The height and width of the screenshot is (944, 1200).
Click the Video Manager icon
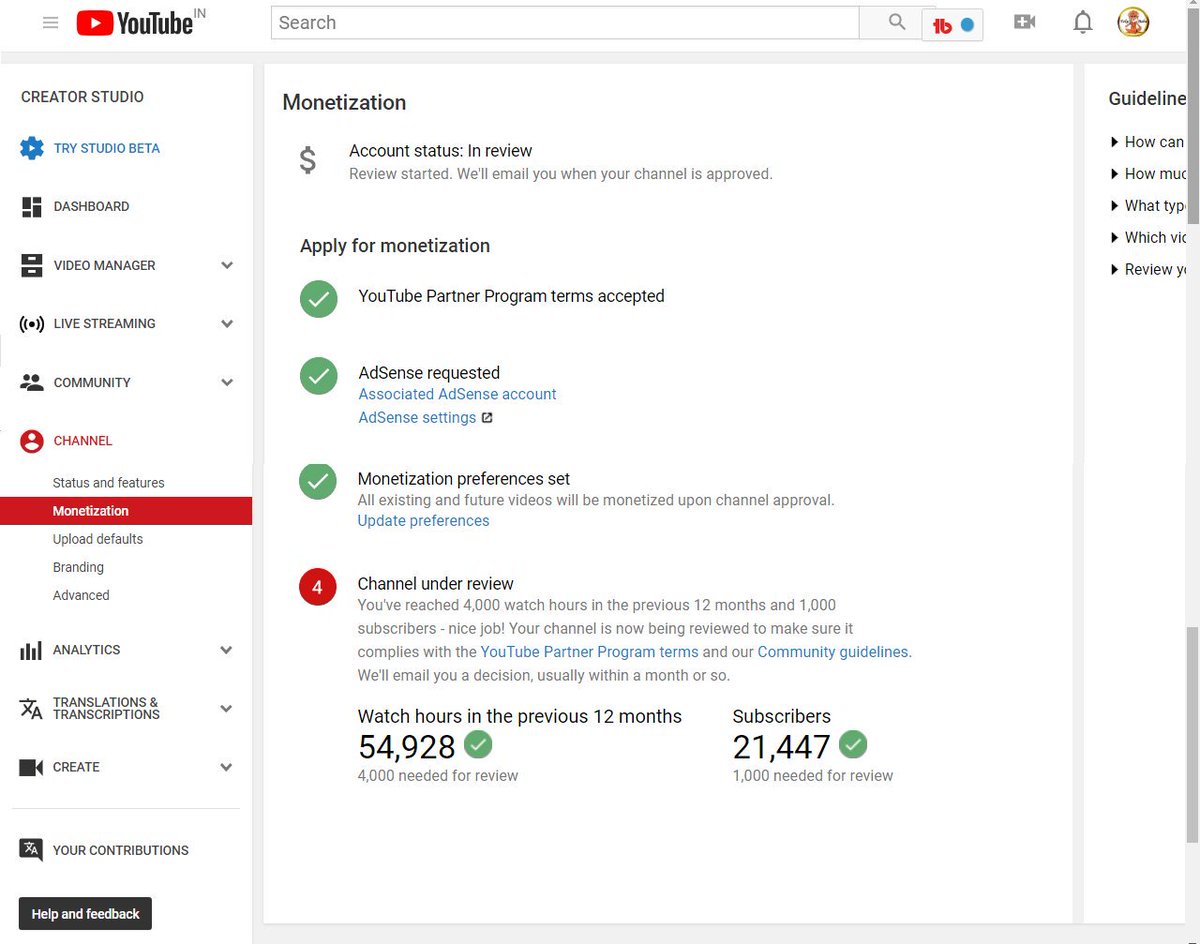click(x=32, y=265)
